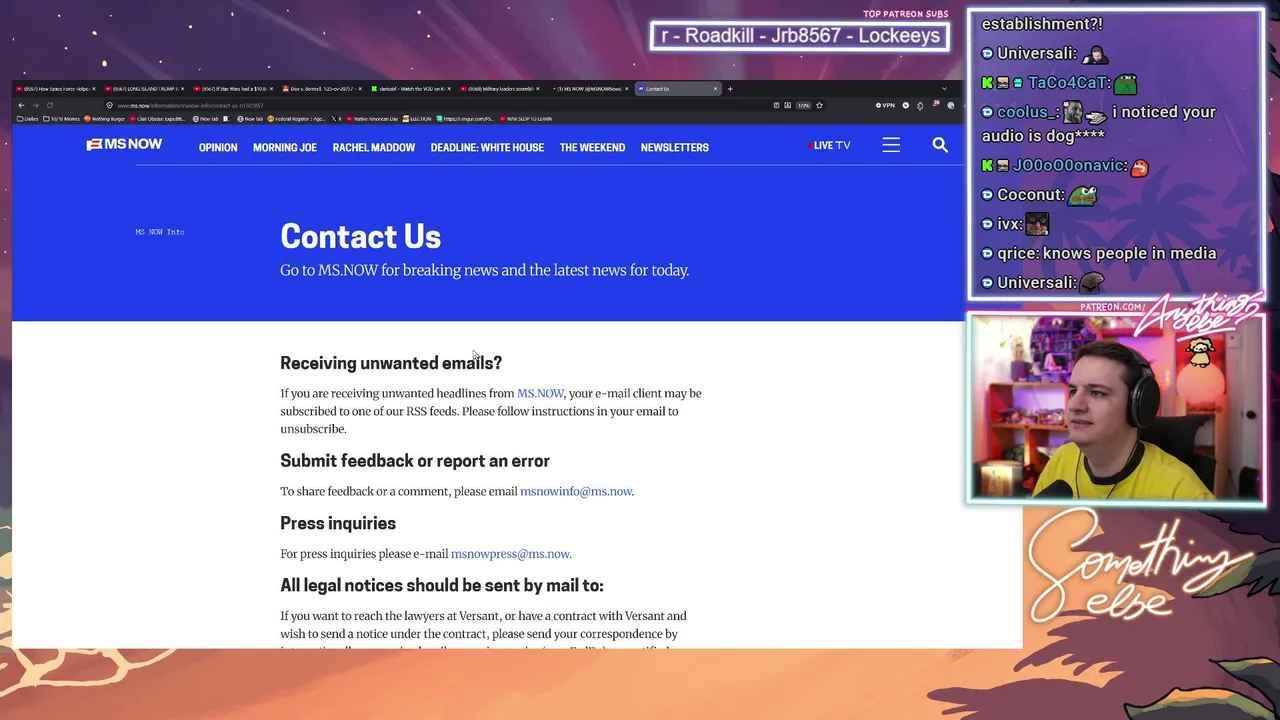Viewport: 1280px width, 720px height.
Task: Open The Weekend menu item
Action: tap(592, 147)
